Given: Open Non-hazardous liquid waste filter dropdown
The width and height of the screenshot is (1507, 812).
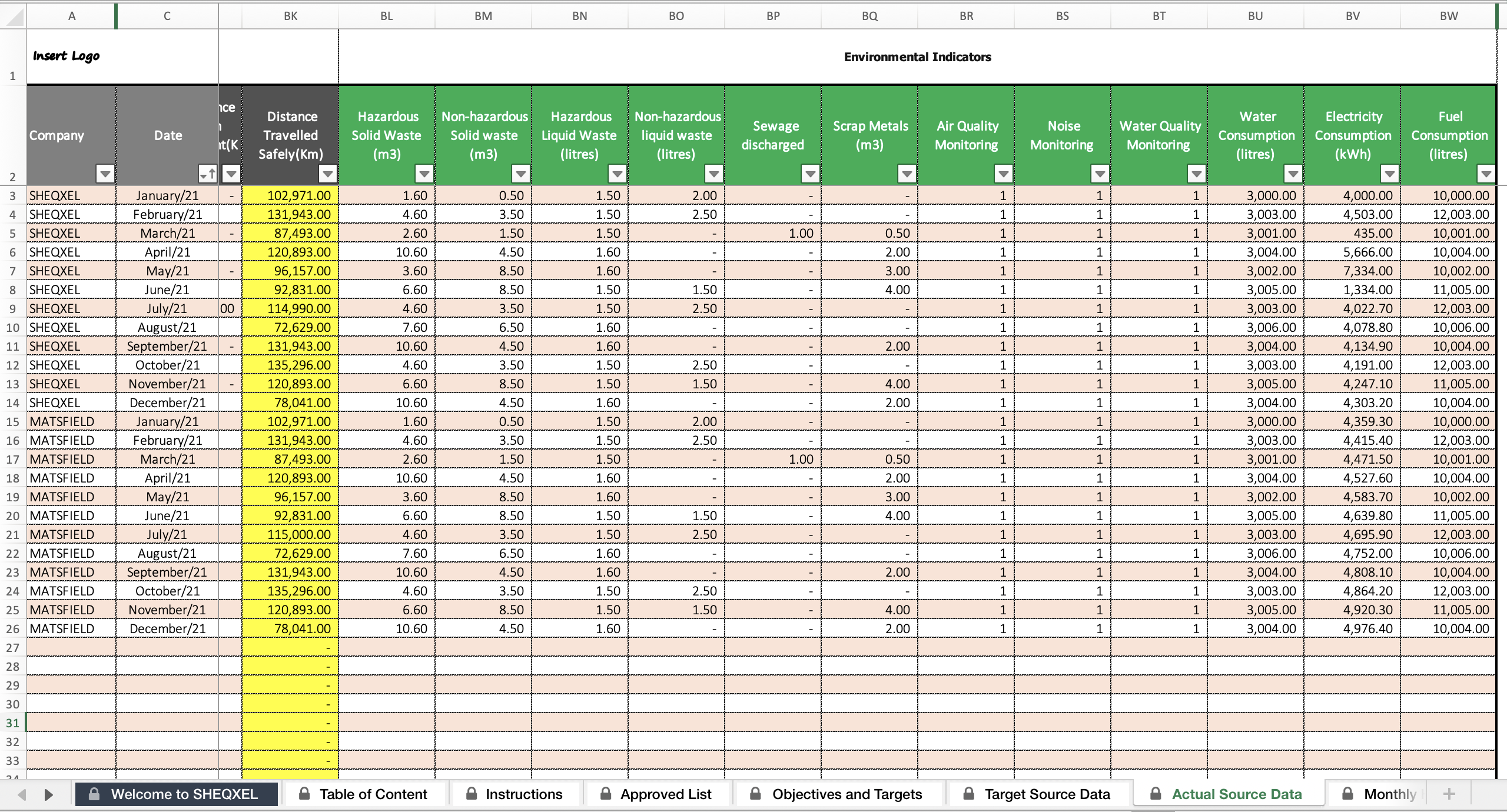Looking at the screenshot, I should 714,174.
